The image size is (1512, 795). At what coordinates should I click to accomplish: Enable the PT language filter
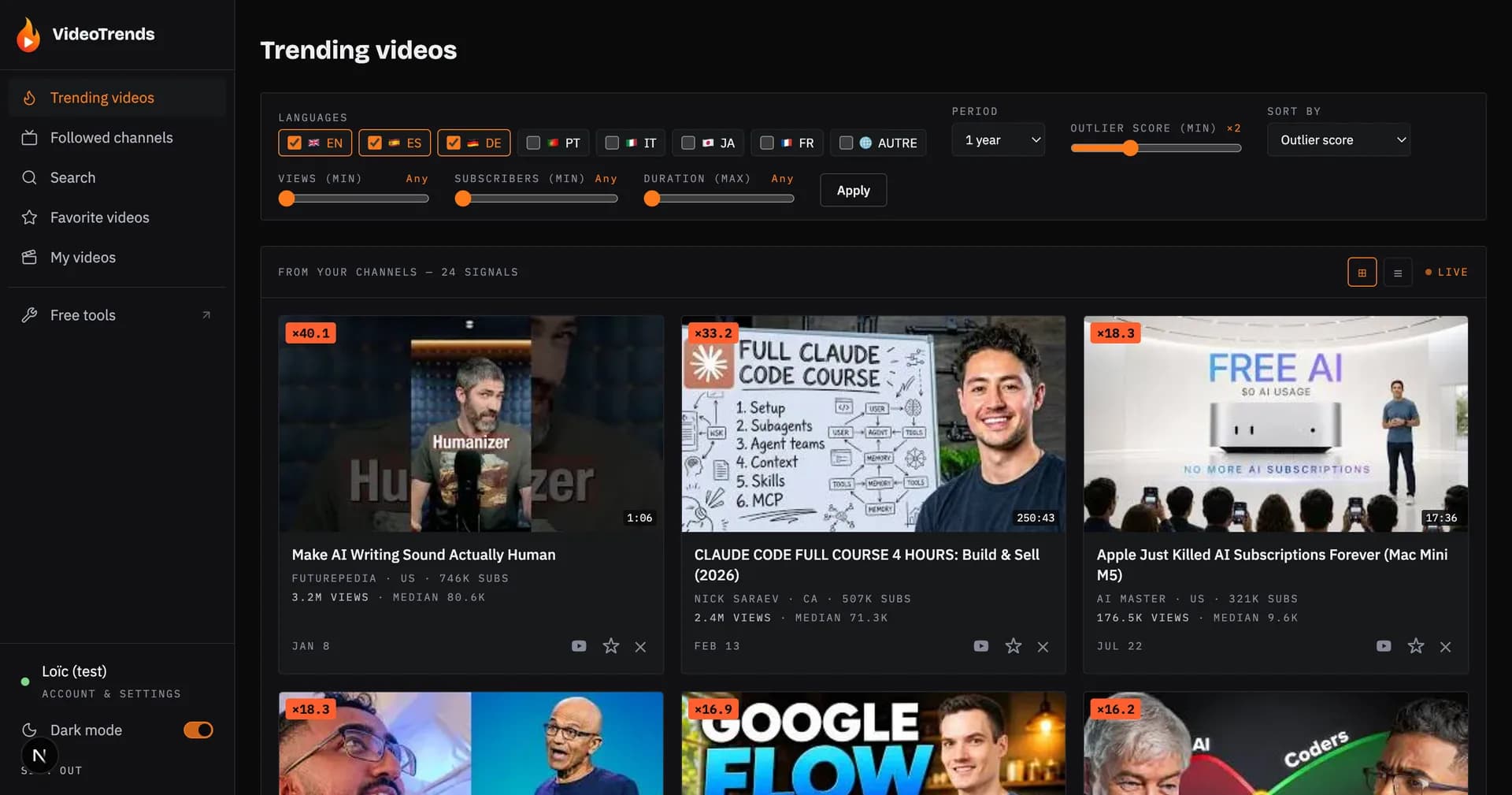[x=553, y=143]
